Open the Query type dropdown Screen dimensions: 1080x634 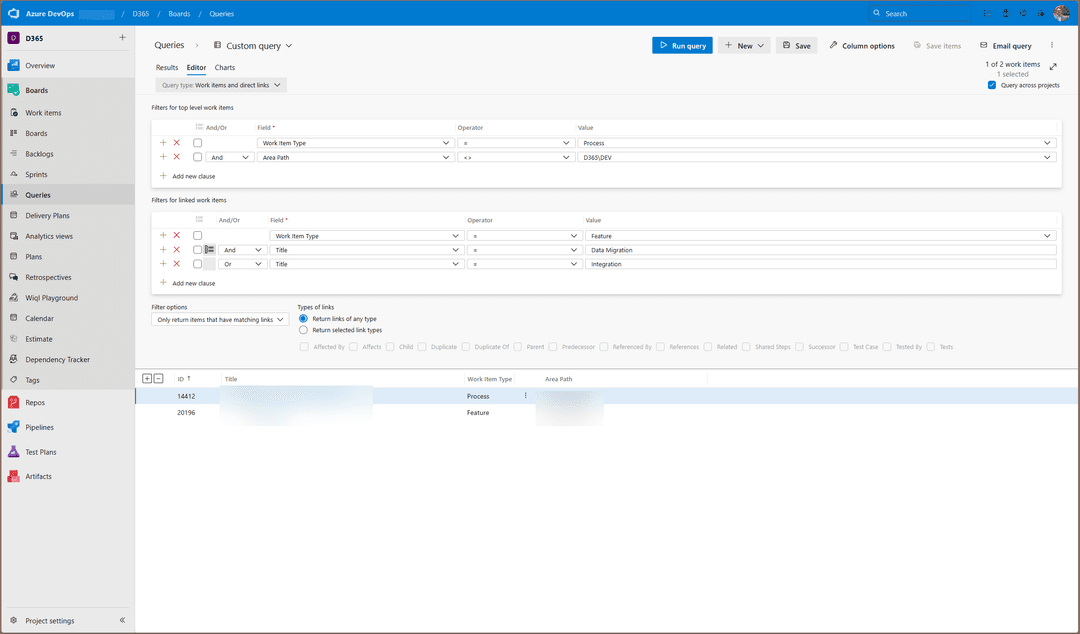pos(221,85)
